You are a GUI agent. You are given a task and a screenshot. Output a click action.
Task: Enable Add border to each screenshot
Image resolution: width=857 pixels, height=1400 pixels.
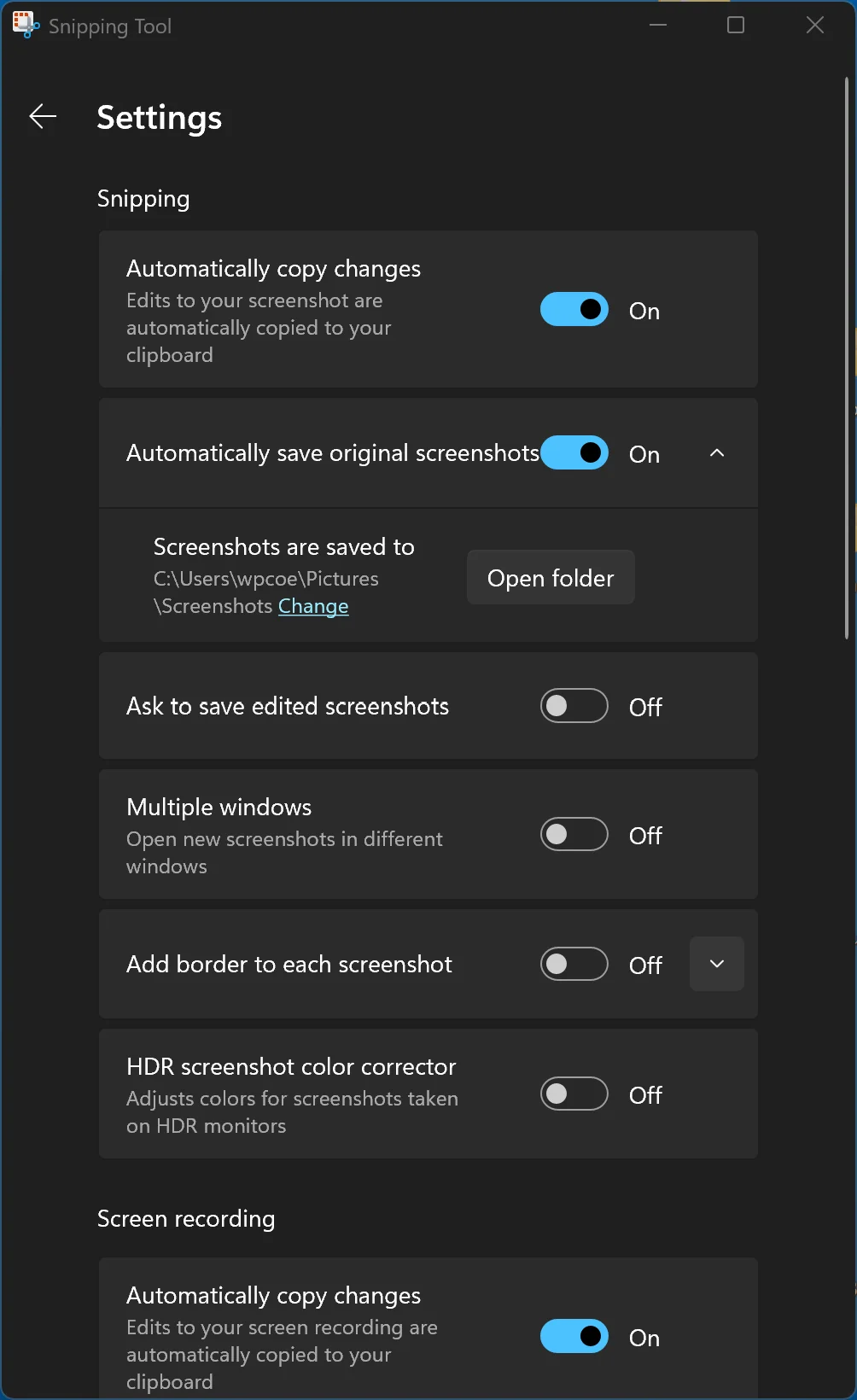pos(574,964)
